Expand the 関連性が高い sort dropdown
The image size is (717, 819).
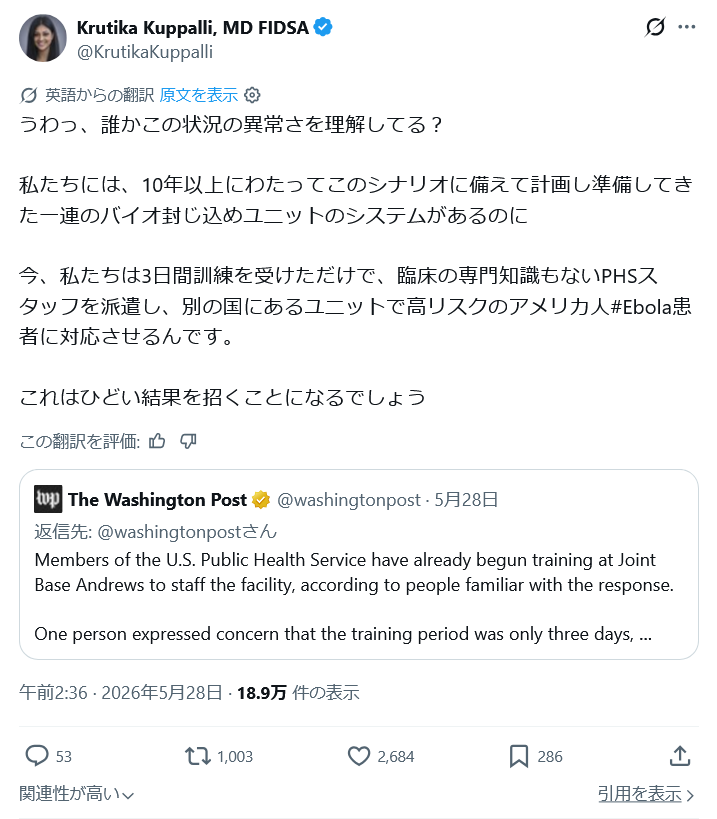pyautogui.click(x=76, y=794)
